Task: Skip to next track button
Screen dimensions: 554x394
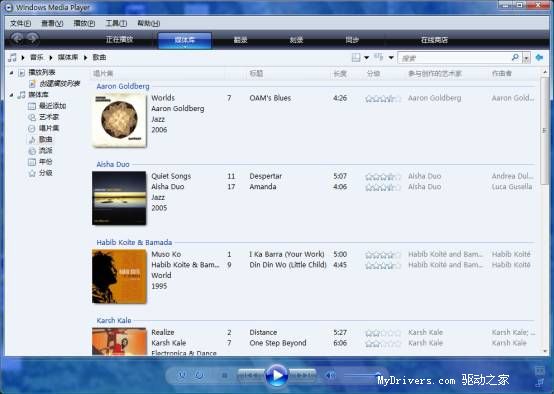Action: point(302,375)
